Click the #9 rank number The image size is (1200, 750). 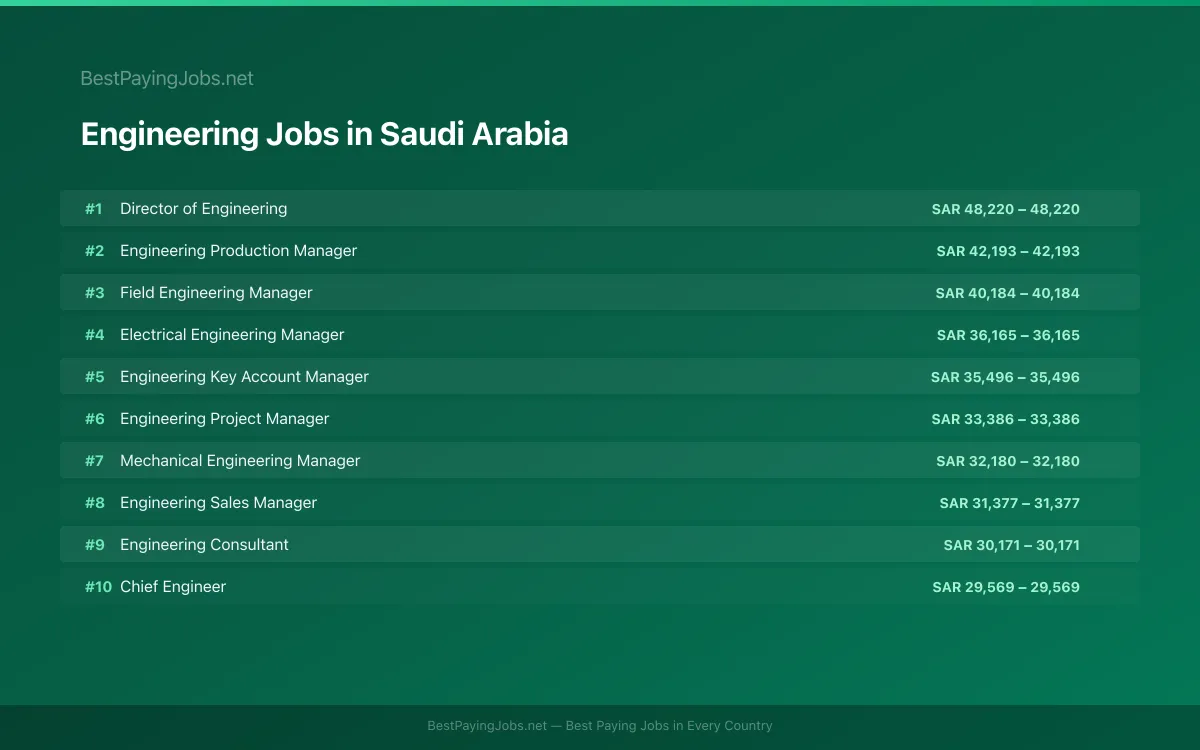(94, 545)
